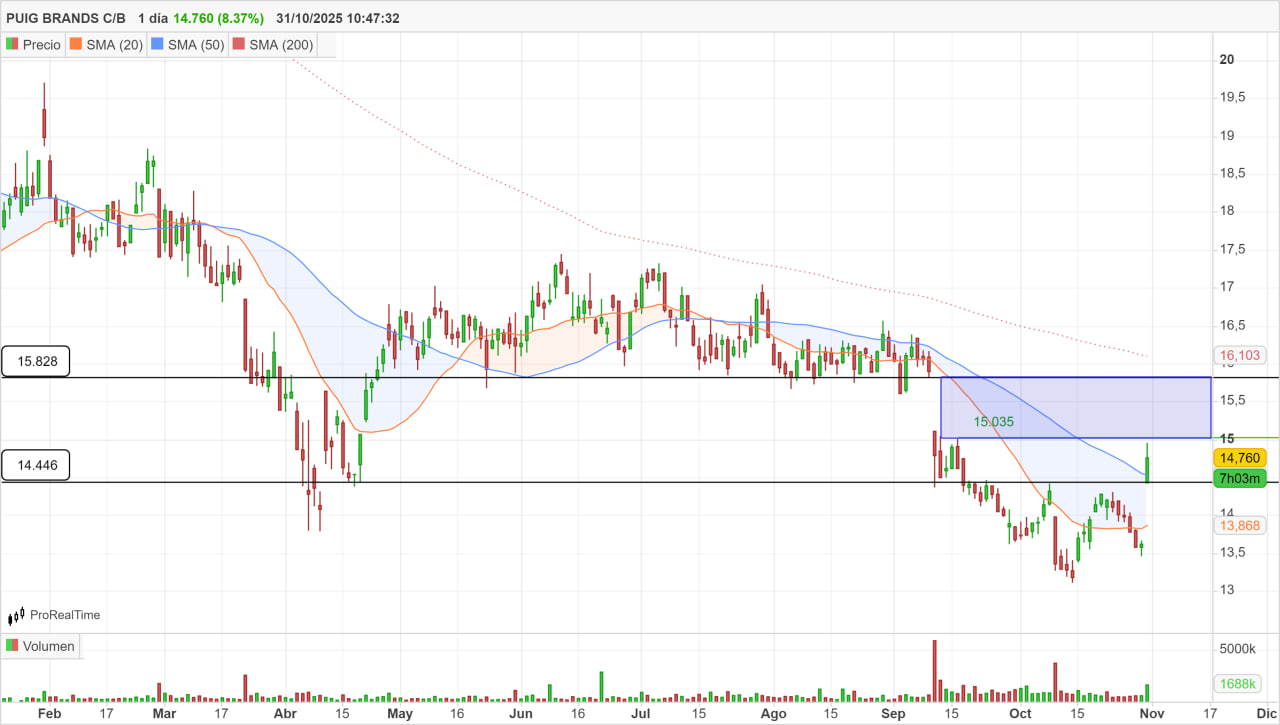Toggle visibility of the Precio series
The image size is (1280, 725).
pos(10,44)
